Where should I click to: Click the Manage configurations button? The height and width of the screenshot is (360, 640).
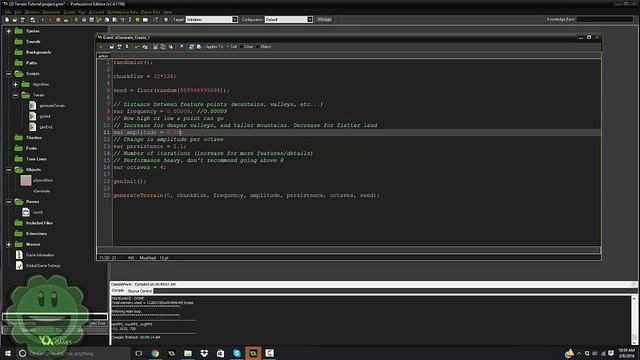(x=324, y=20)
